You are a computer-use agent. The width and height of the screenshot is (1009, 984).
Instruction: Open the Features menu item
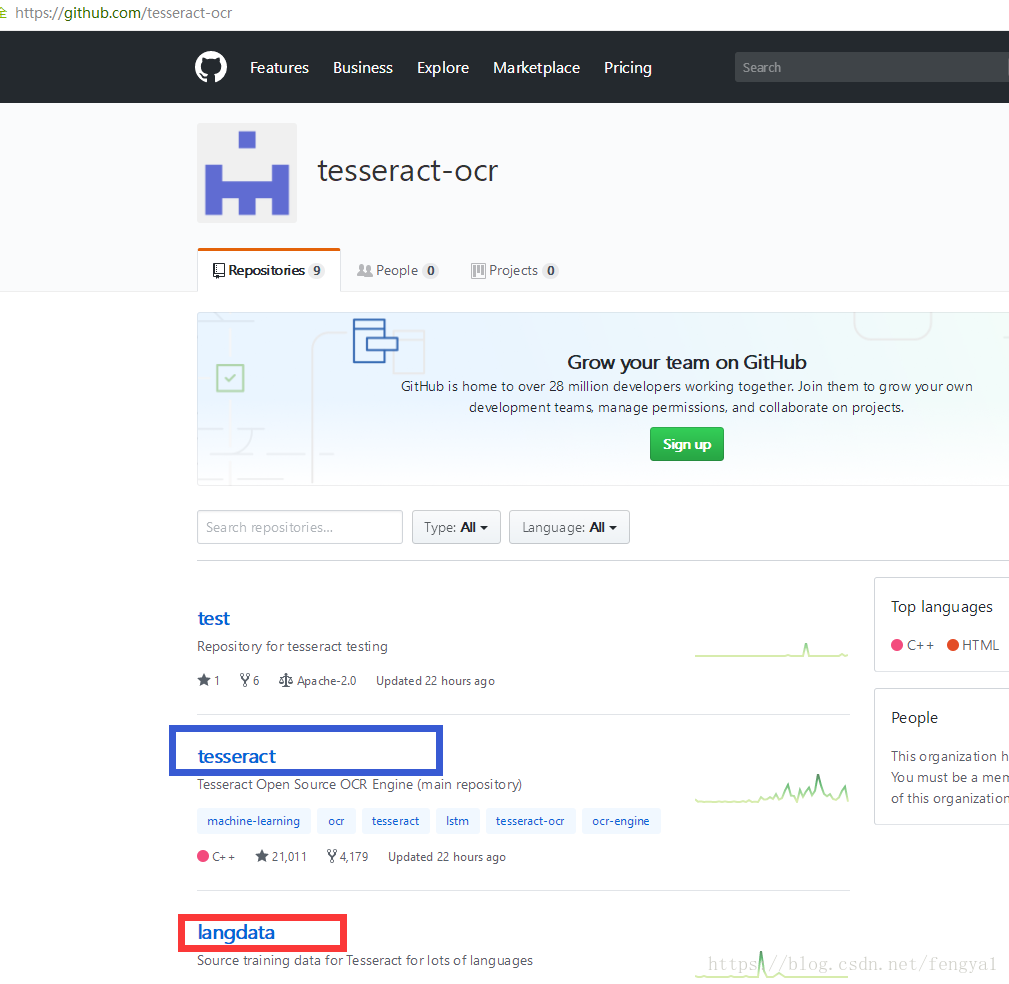[x=279, y=68]
